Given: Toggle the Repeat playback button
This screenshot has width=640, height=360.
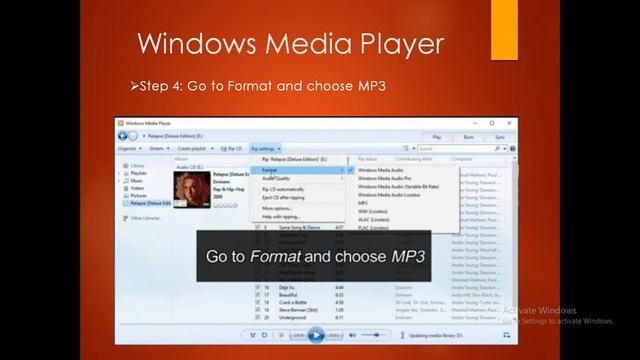Looking at the screenshot, I should (264, 335).
